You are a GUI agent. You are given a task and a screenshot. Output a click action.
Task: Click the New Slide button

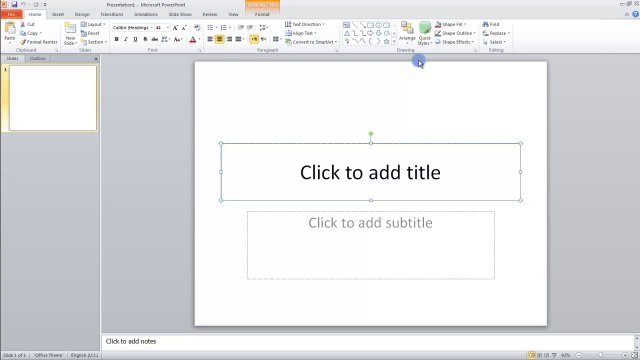pyautogui.click(x=70, y=33)
